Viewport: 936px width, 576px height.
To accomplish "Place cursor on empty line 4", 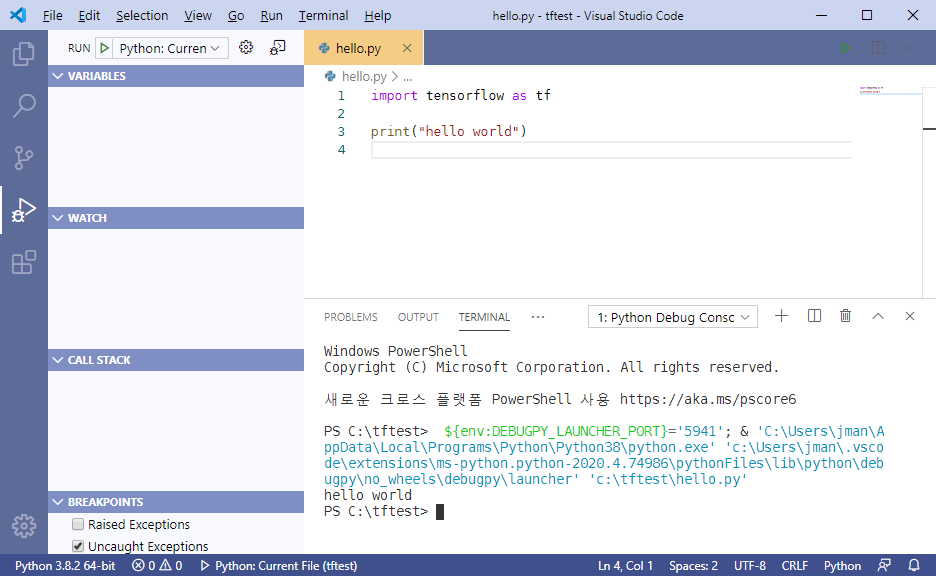I will (x=611, y=150).
